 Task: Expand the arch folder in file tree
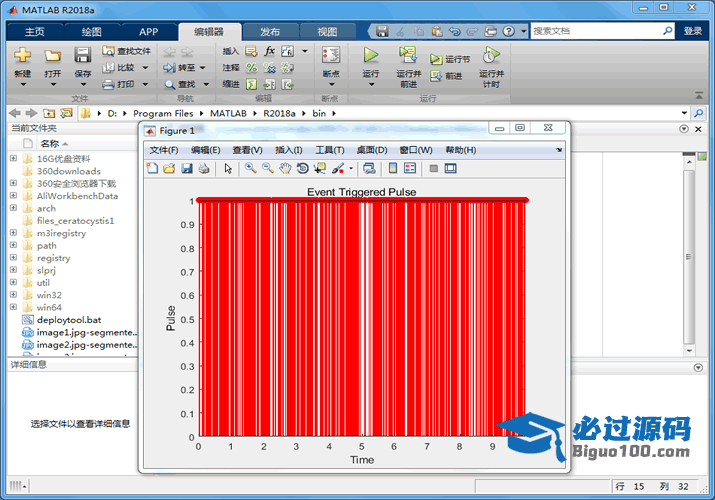(13, 208)
